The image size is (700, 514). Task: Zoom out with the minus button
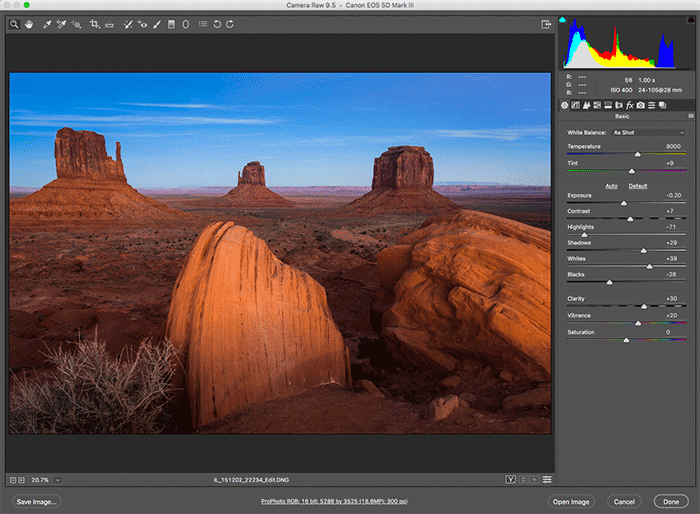click(x=13, y=480)
